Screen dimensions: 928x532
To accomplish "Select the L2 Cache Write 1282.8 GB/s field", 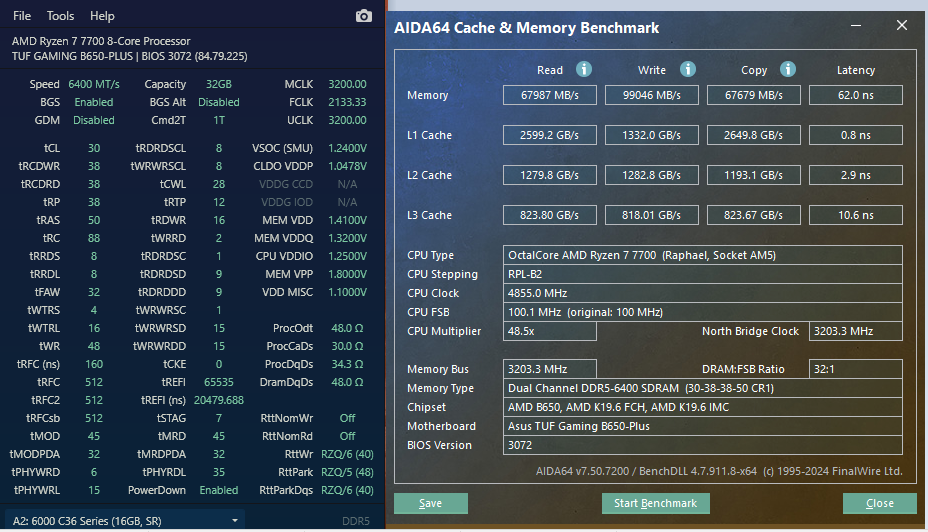I will [x=652, y=175].
